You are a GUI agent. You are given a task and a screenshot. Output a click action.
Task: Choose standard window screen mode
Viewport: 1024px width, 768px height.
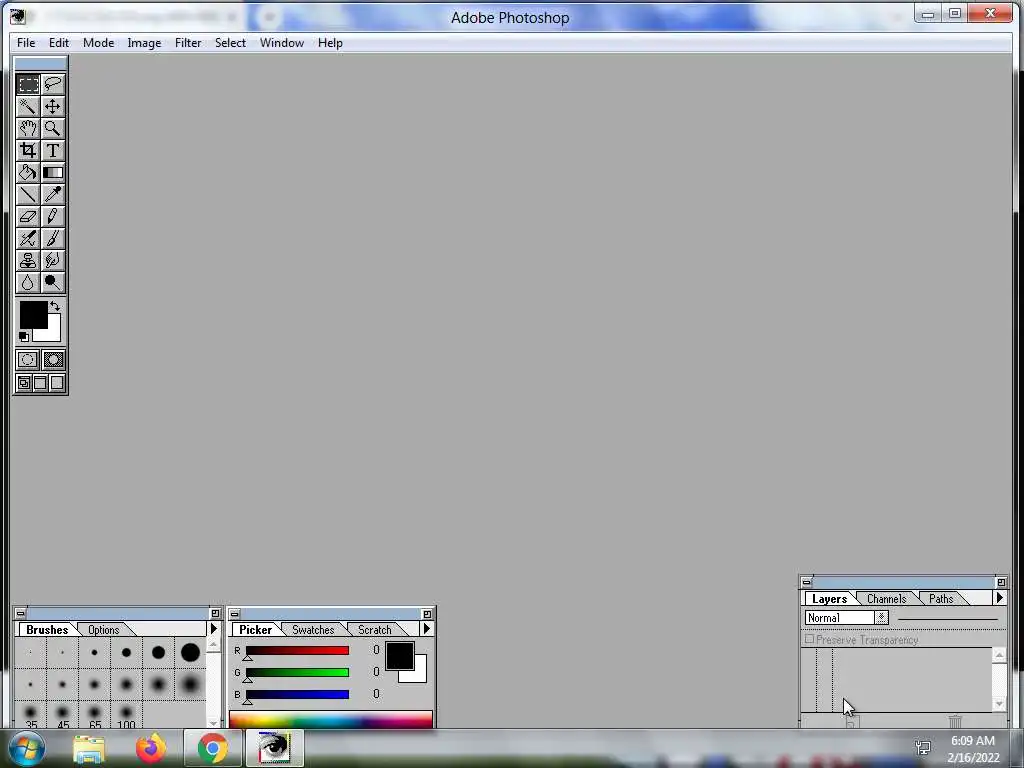(24, 383)
